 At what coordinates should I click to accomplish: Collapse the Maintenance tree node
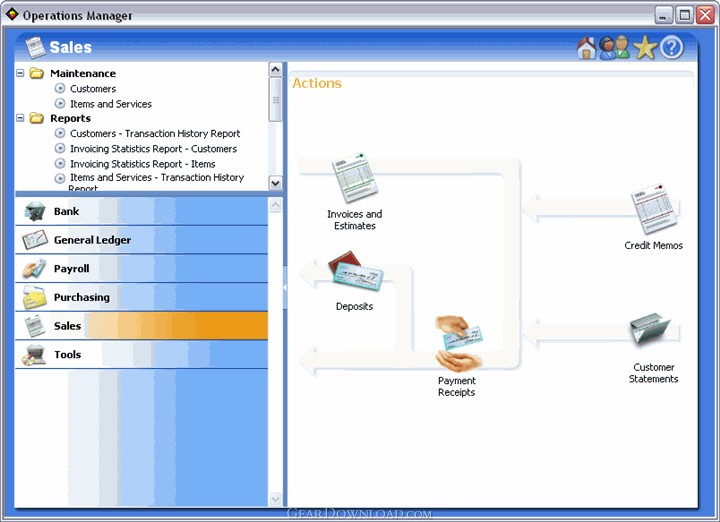[20, 73]
